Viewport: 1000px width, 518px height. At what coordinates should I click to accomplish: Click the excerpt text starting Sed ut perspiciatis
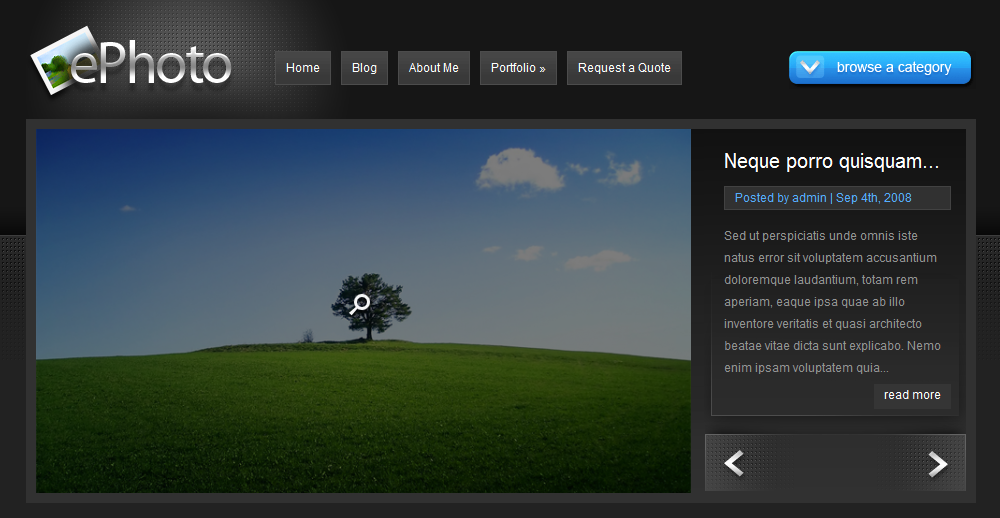click(832, 302)
